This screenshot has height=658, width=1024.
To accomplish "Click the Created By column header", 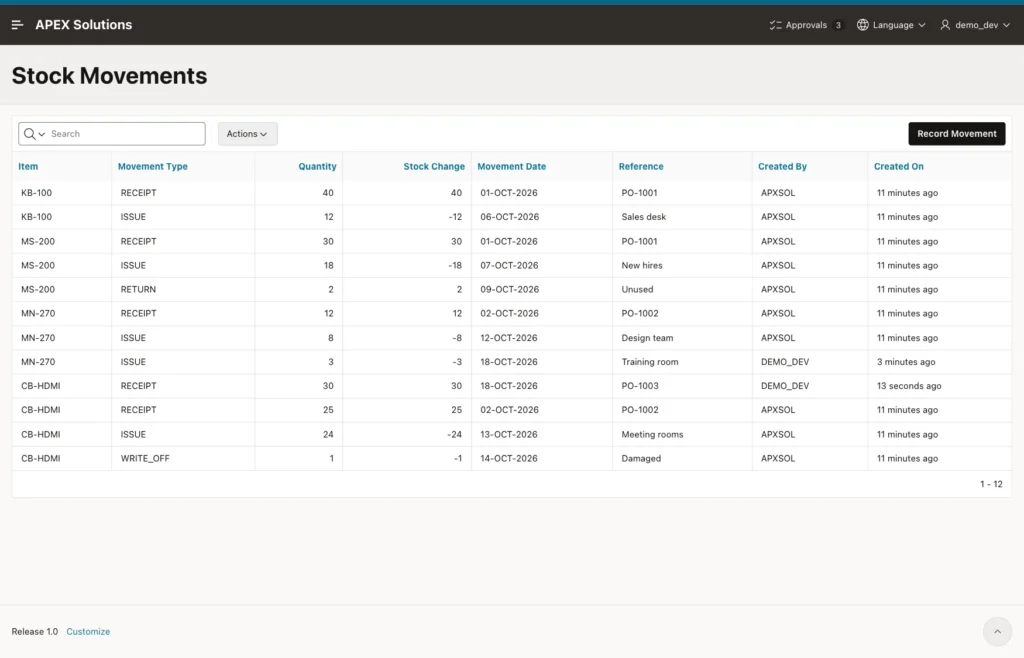I will [x=782, y=166].
